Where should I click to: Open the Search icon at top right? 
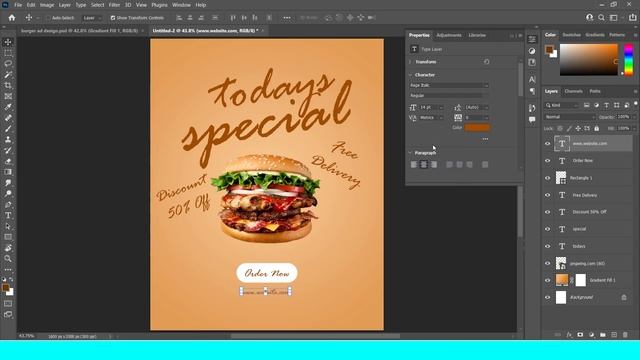coord(601,18)
